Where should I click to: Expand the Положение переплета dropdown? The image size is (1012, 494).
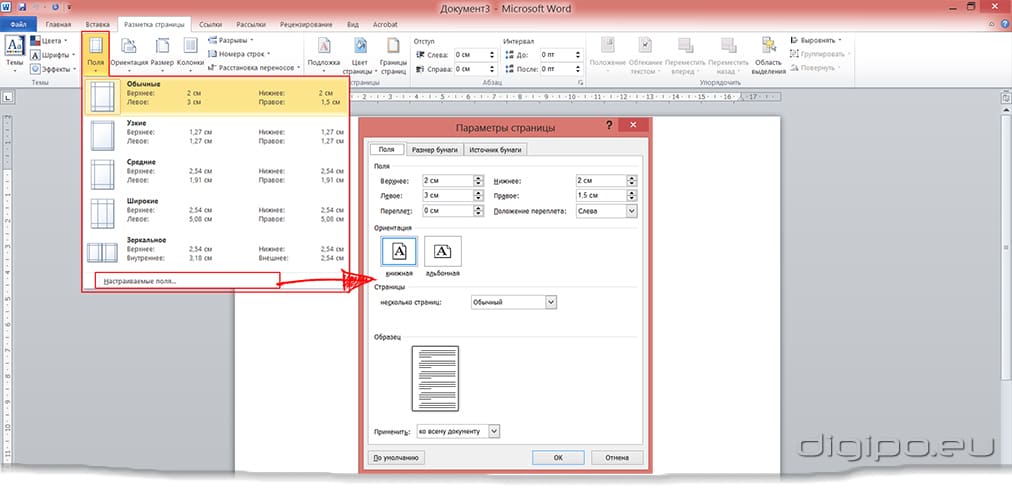[x=631, y=211]
